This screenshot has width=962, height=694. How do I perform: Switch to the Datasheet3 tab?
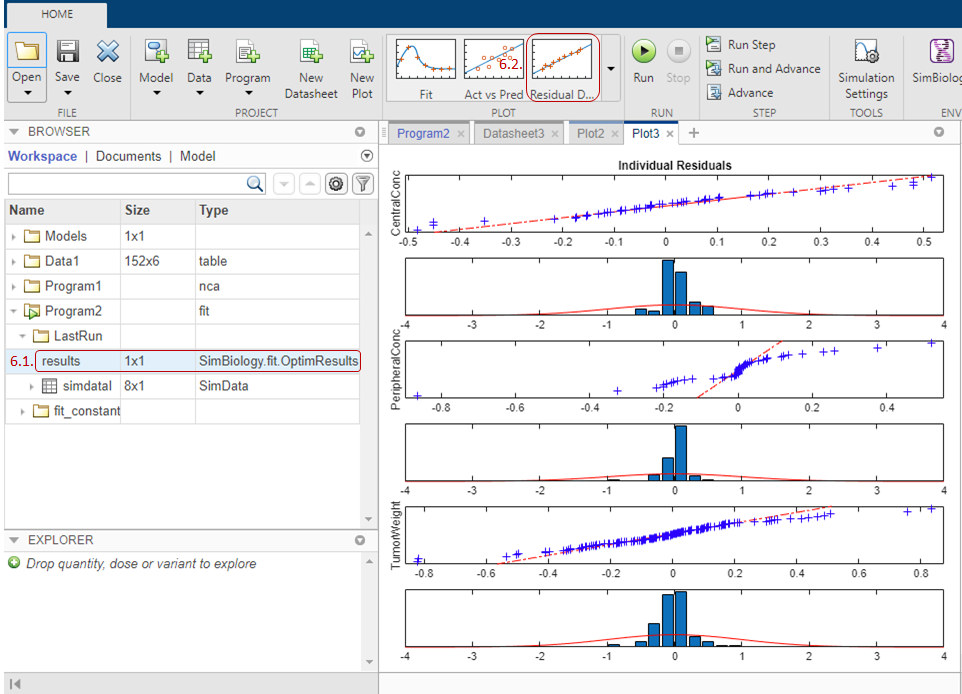(x=513, y=133)
